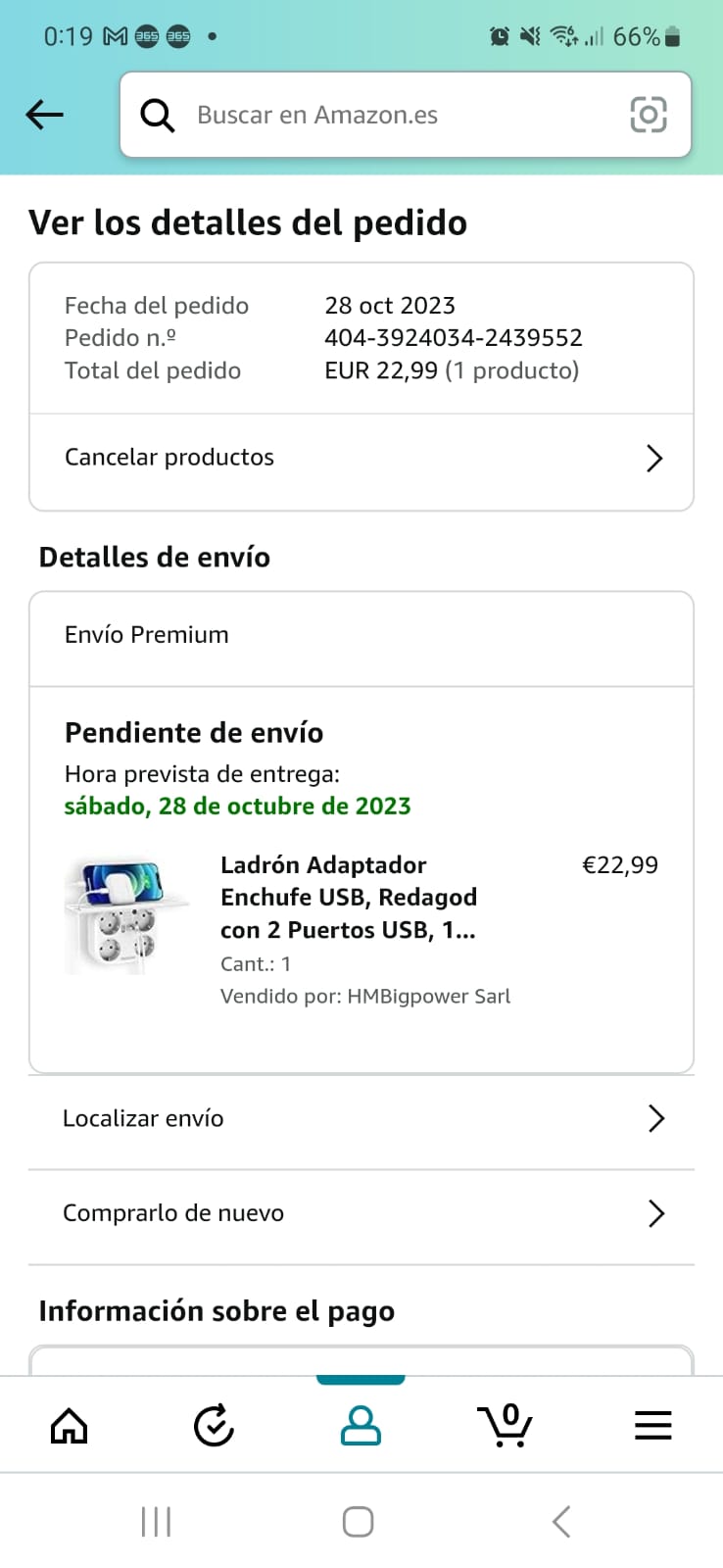Go to the Amazon home tab
This screenshot has height=1568, width=723.
pyautogui.click(x=69, y=1425)
